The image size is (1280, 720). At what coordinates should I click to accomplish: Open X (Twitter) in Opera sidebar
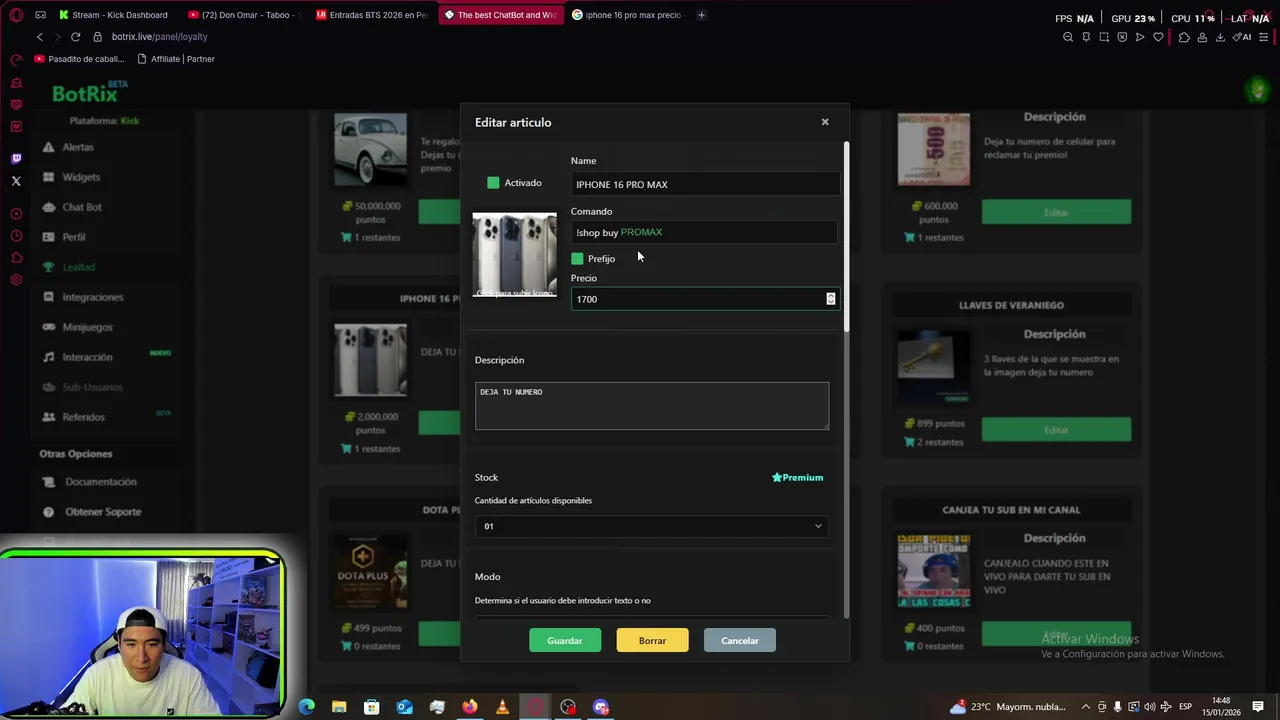(x=16, y=181)
